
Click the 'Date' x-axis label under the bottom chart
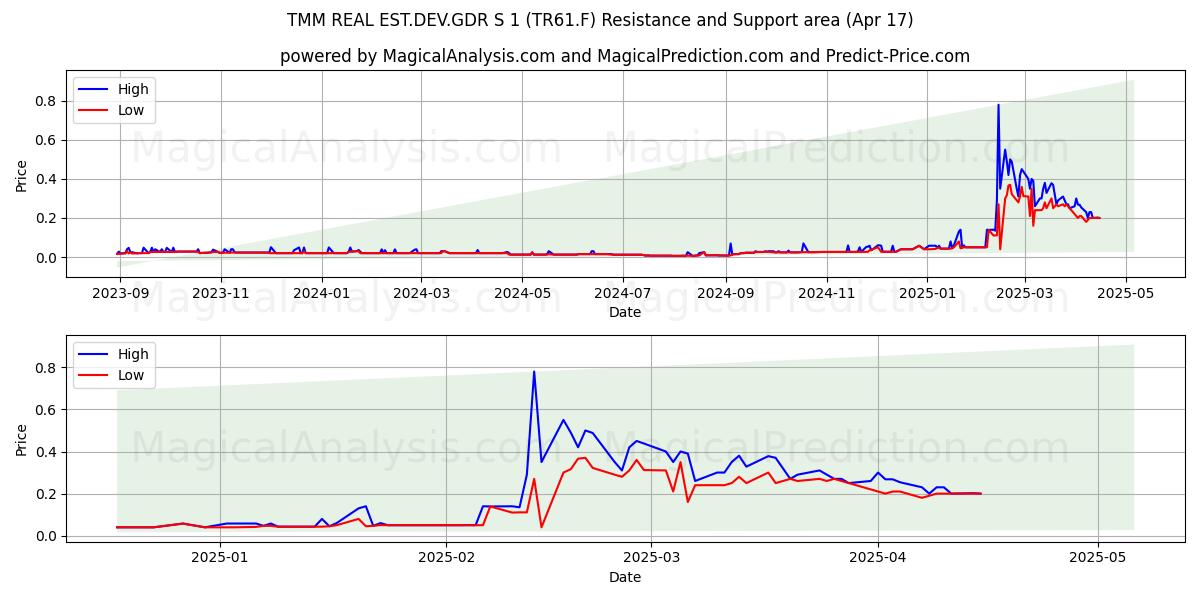pos(625,577)
